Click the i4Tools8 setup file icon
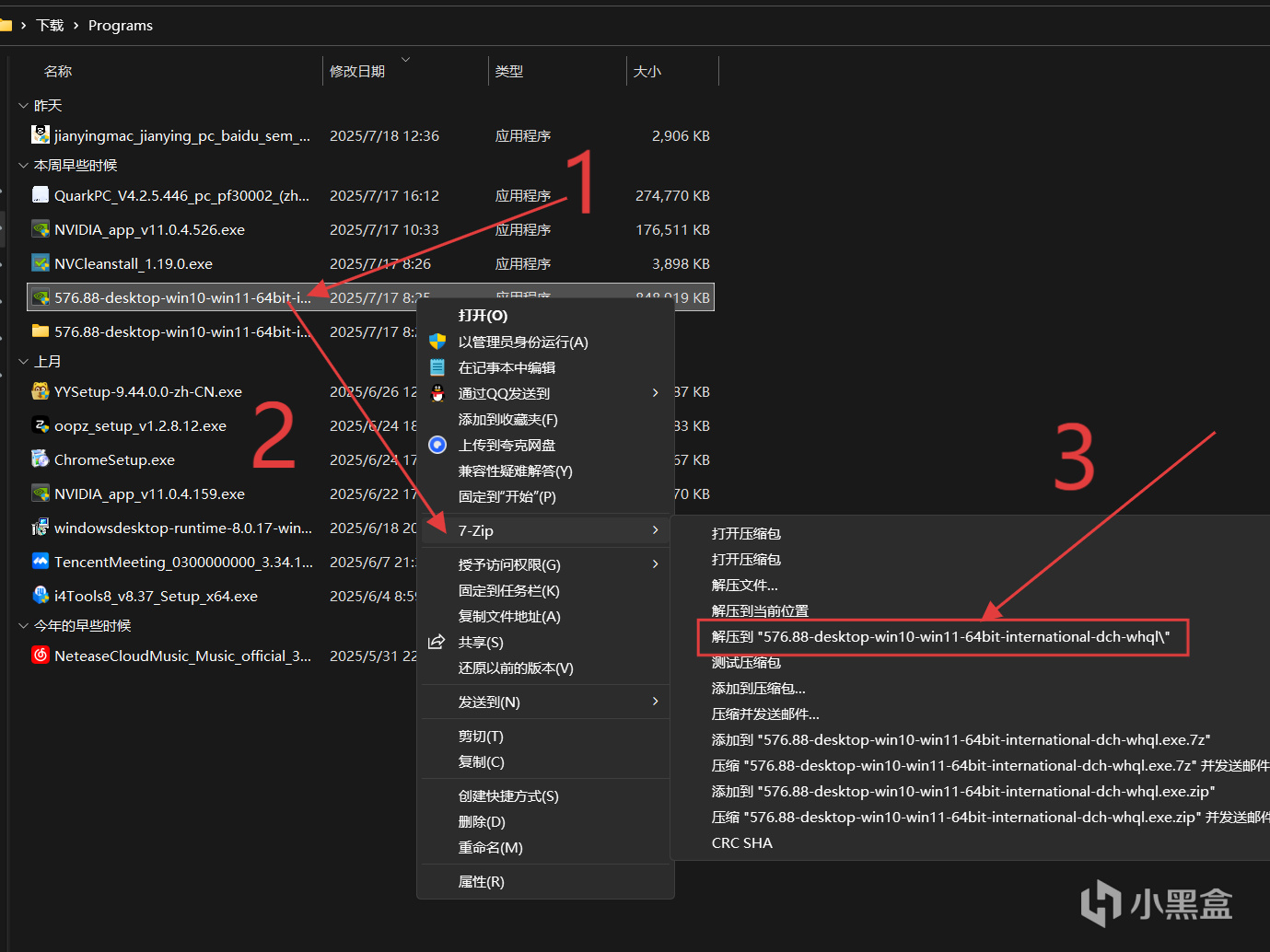 pyautogui.click(x=41, y=596)
